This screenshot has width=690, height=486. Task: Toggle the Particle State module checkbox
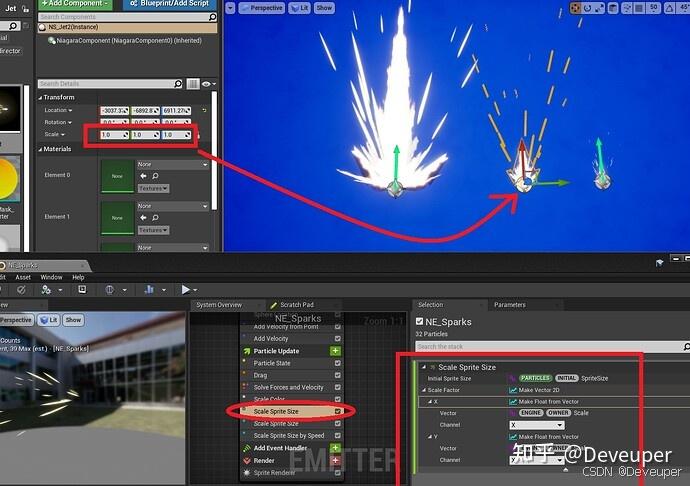click(338, 363)
